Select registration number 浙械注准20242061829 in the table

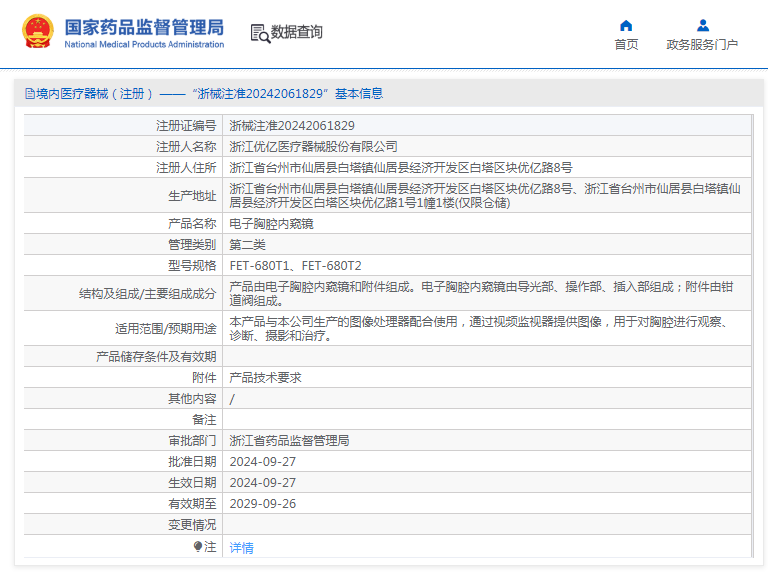pyautogui.click(x=292, y=126)
